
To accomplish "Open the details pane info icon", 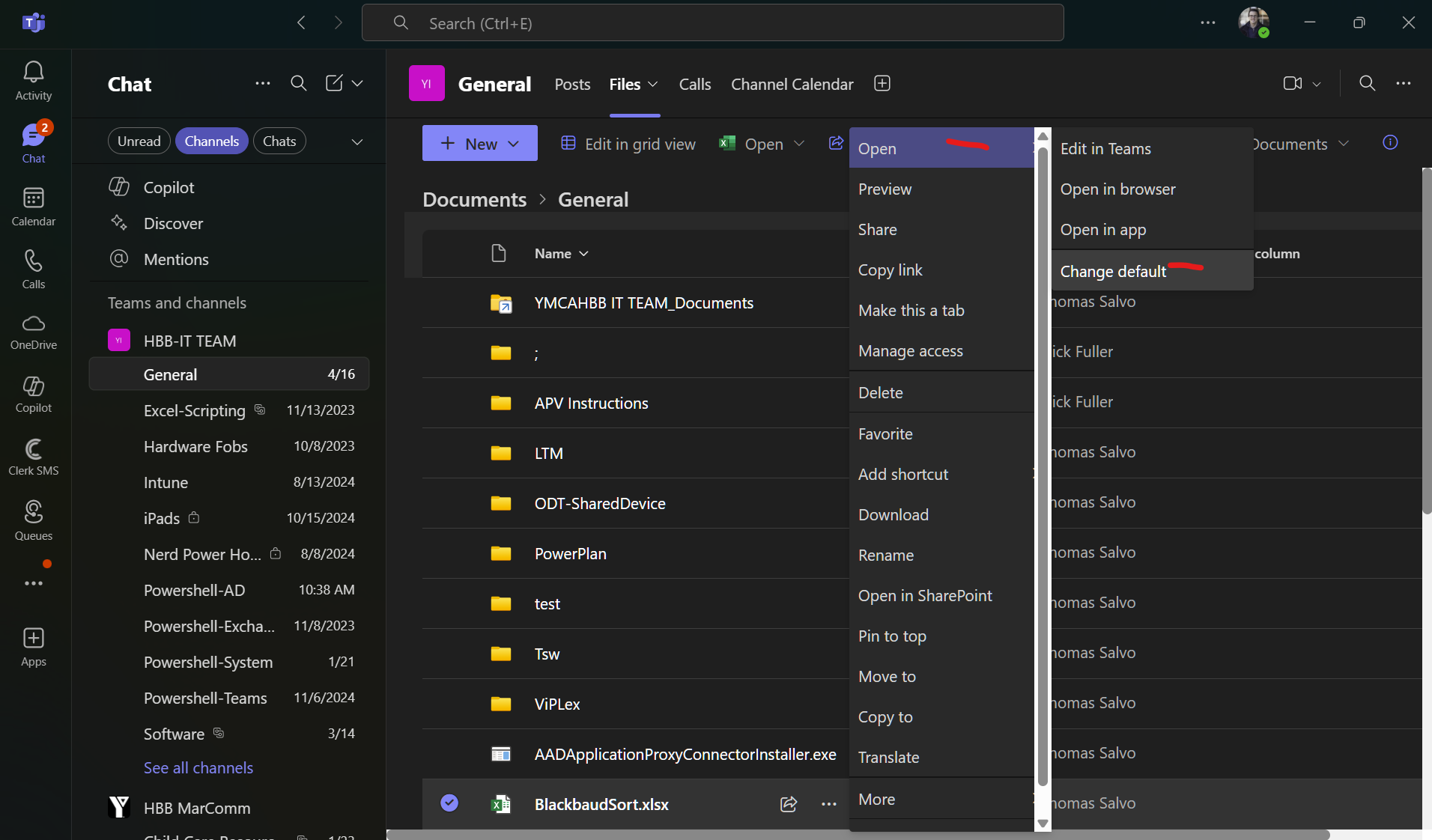I will click(1390, 142).
